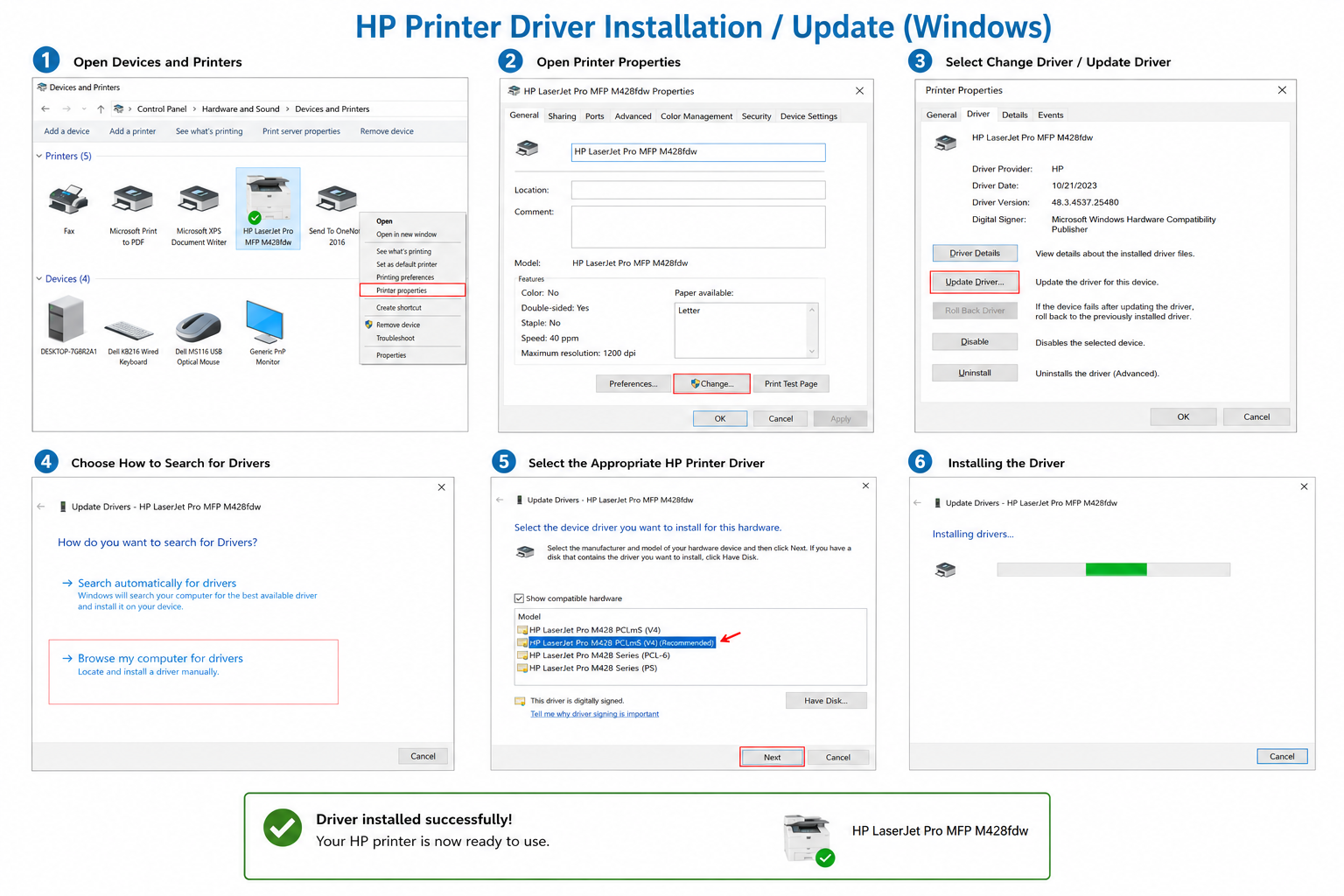The width and height of the screenshot is (1344, 896).
Task: Select Generic PnP Monitor icon
Action: point(265,322)
